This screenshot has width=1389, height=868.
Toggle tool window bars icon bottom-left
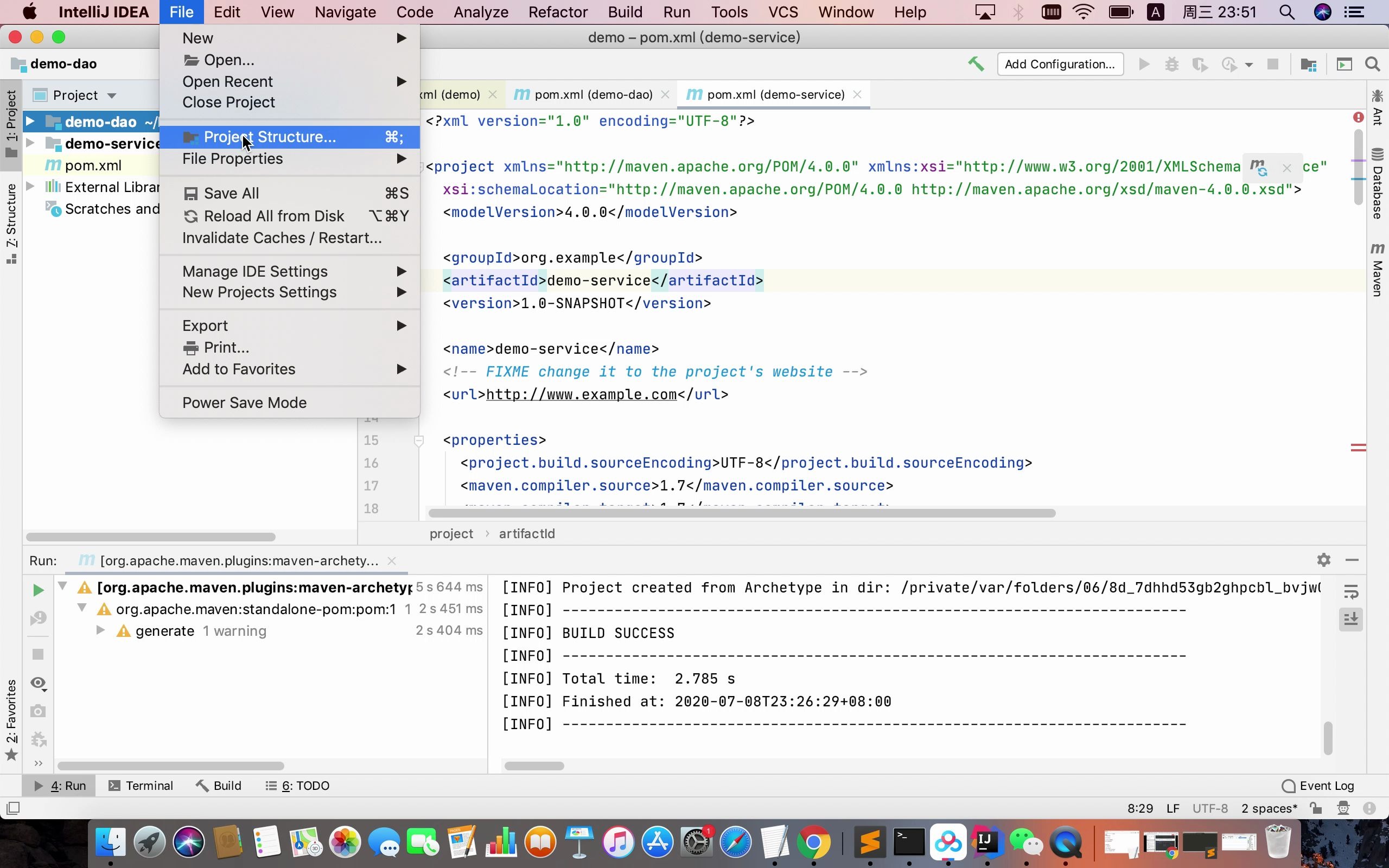(x=12, y=808)
